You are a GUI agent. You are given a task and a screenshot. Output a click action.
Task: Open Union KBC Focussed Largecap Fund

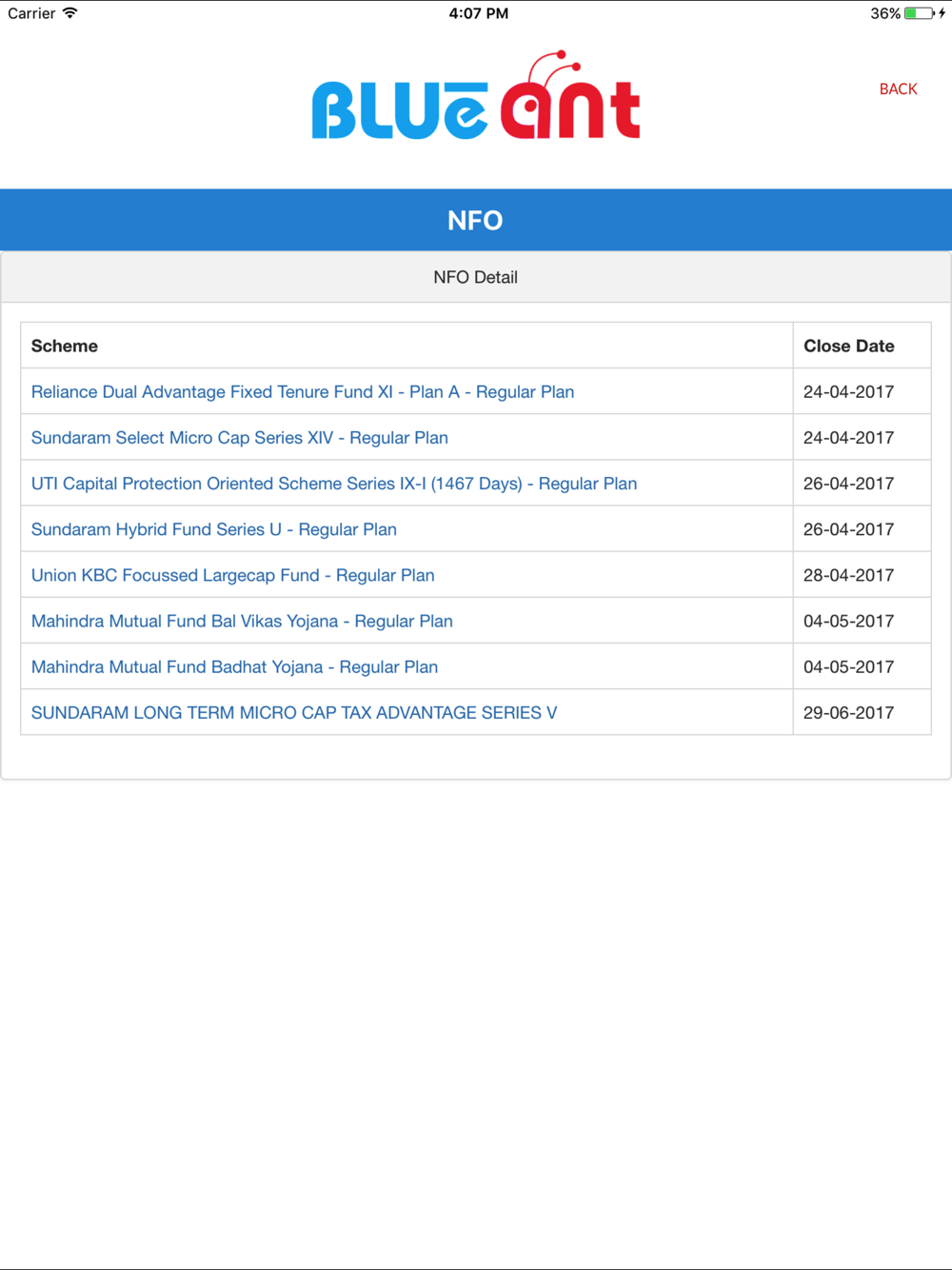tap(233, 574)
